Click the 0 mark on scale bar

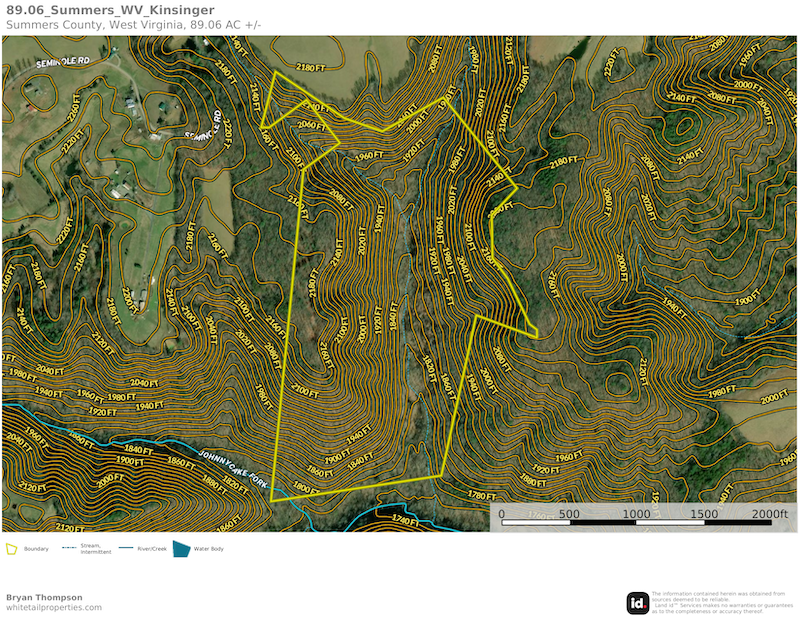click(x=501, y=514)
